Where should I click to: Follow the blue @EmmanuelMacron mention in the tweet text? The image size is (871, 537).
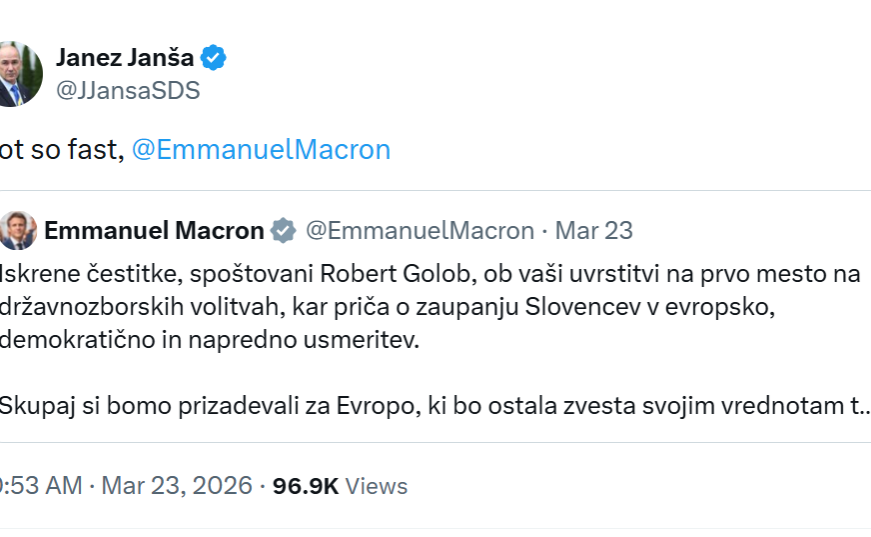point(261,150)
